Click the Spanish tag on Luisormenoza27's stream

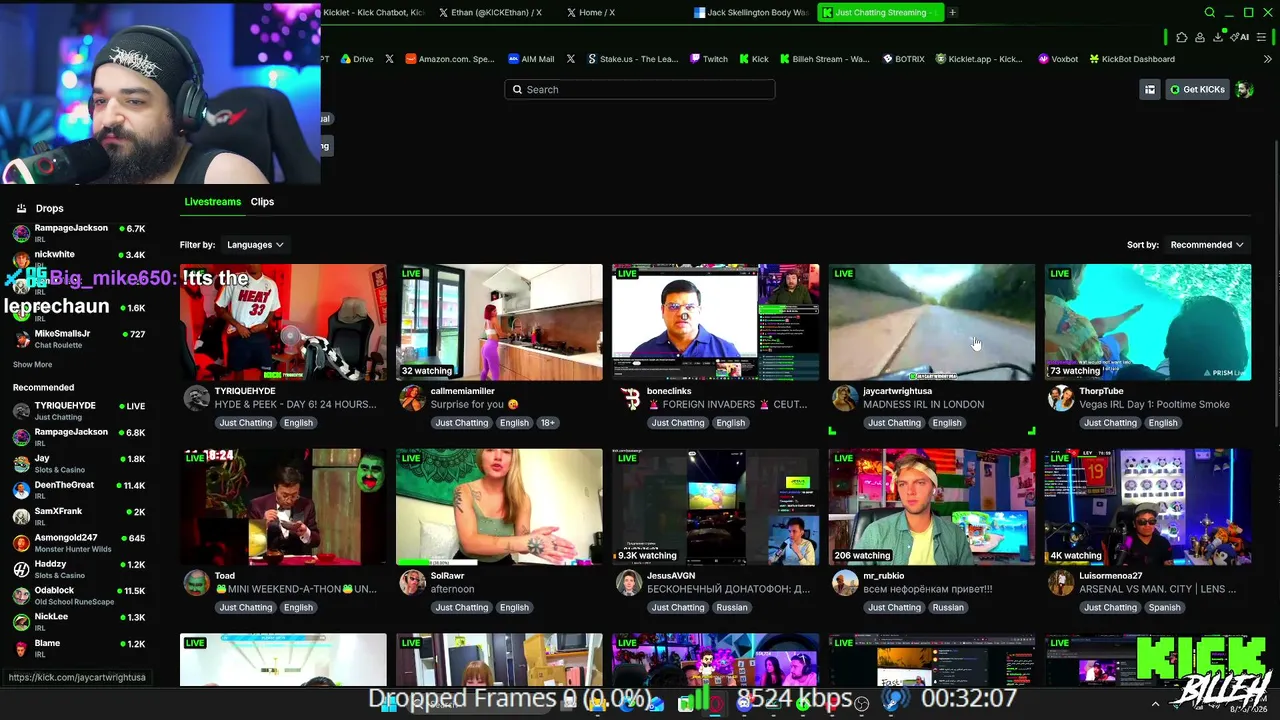[x=1164, y=608]
